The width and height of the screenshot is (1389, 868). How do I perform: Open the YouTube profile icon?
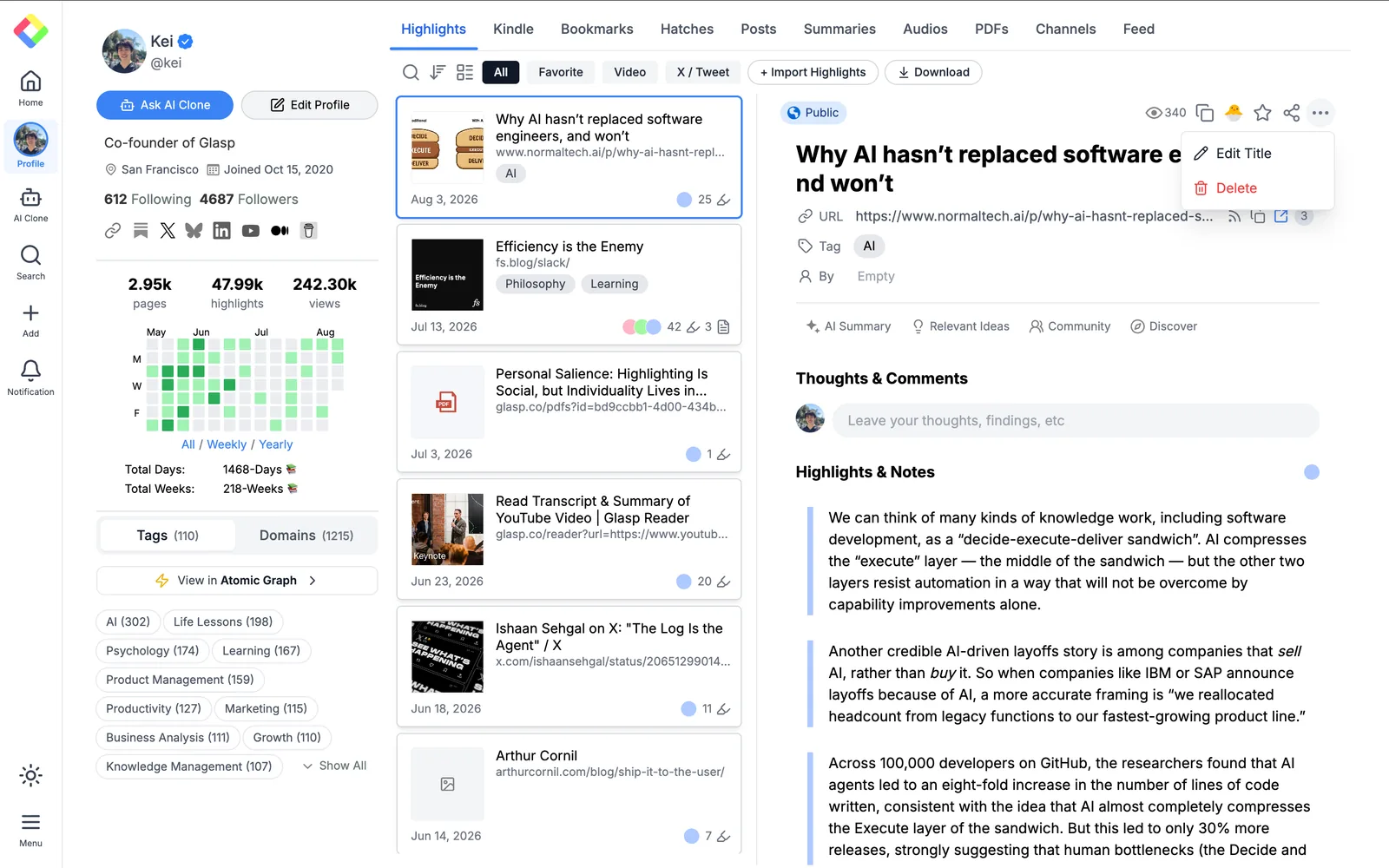tap(251, 230)
